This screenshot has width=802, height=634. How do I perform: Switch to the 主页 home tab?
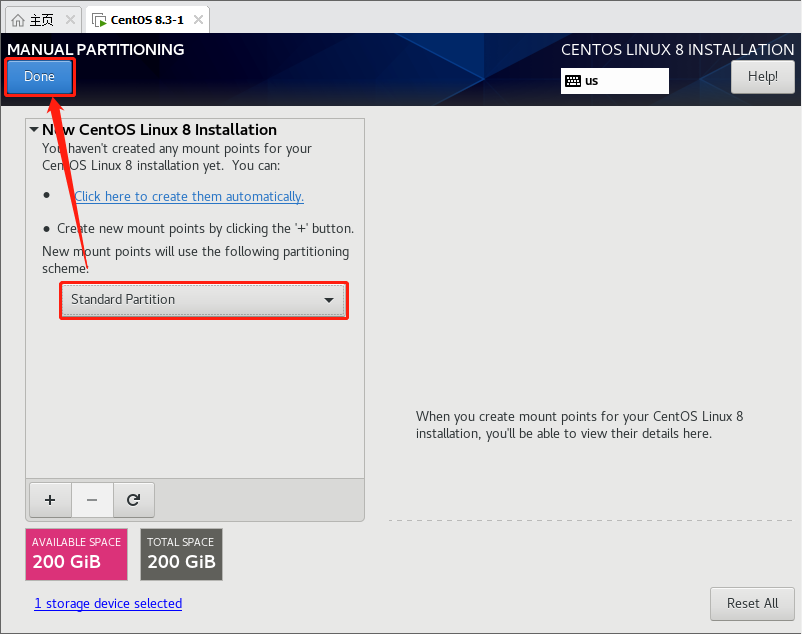tap(42, 20)
